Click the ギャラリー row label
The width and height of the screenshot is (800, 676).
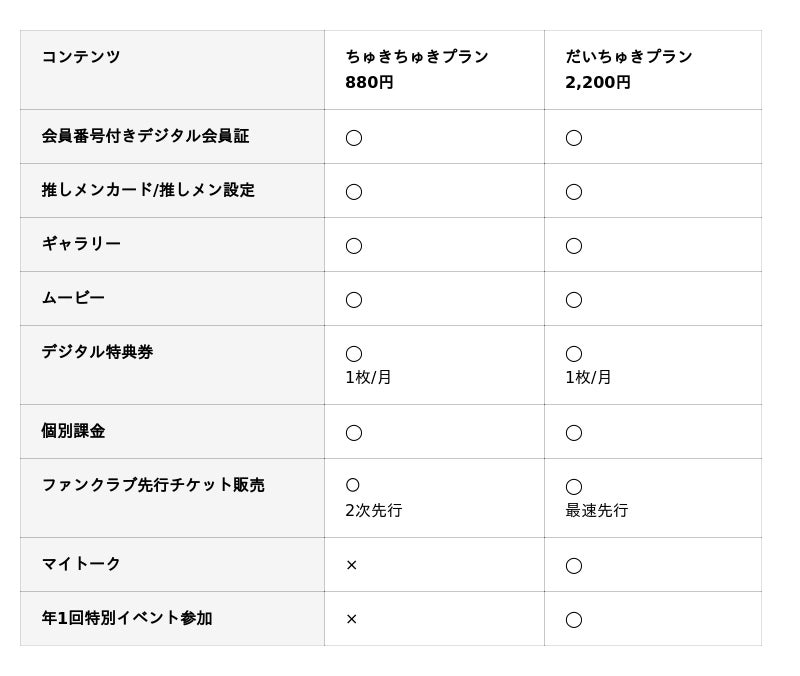click(x=81, y=244)
